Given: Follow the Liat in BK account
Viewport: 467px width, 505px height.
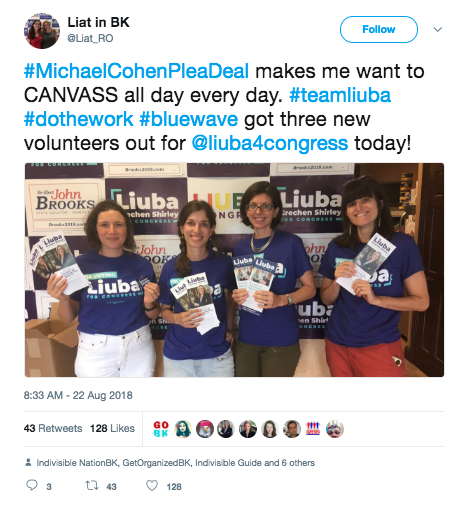Looking at the screenshot, I should pos(379,29).
